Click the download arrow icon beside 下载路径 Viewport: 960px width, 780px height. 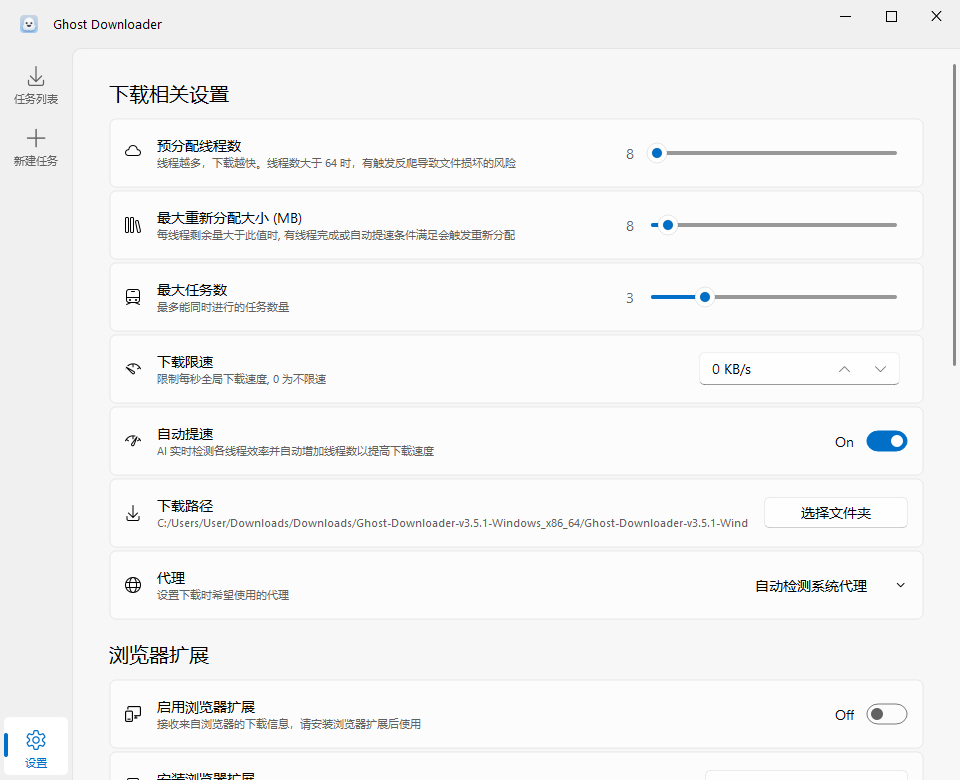tap(133, 514)
